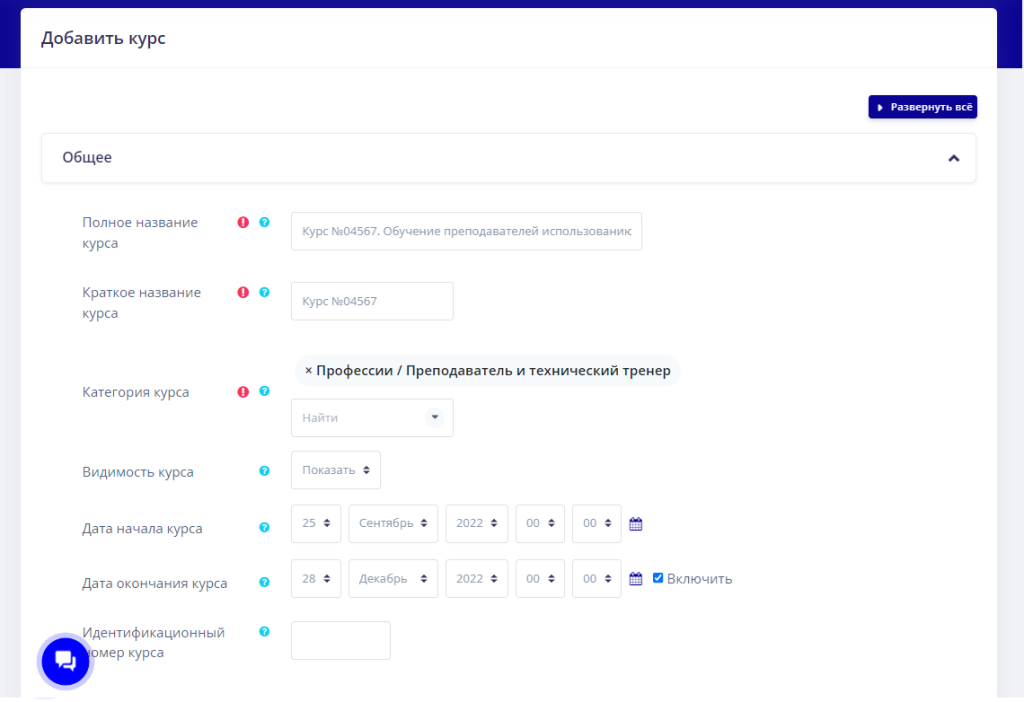Click the full course name input field
This screenshot has height=702, width=1024.
pyautogui.click(x=466, y=231)
